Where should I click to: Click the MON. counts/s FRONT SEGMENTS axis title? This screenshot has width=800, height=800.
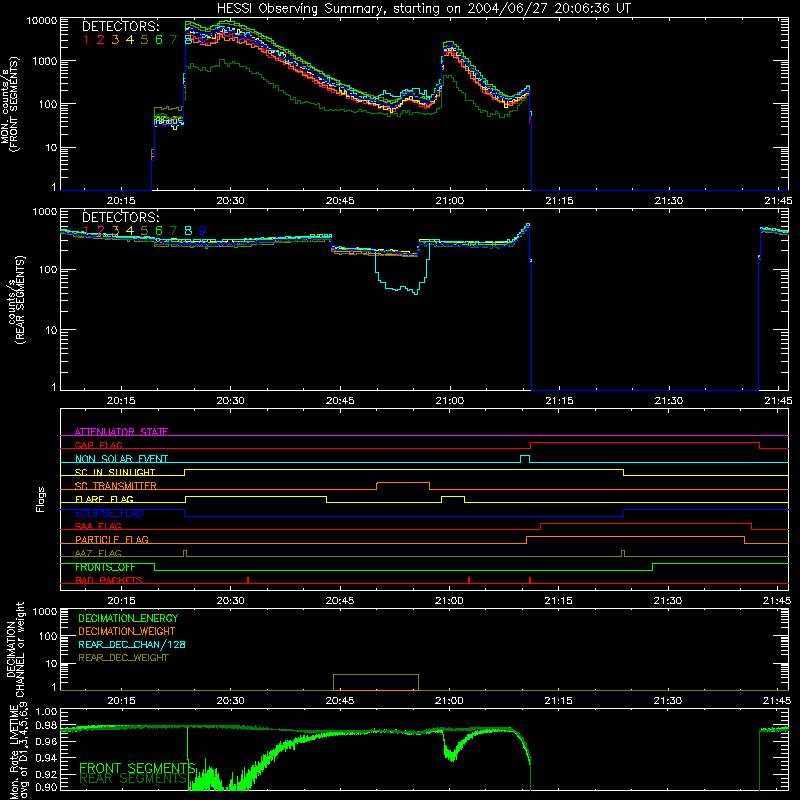pyautogui.click(x=10, y=104)
